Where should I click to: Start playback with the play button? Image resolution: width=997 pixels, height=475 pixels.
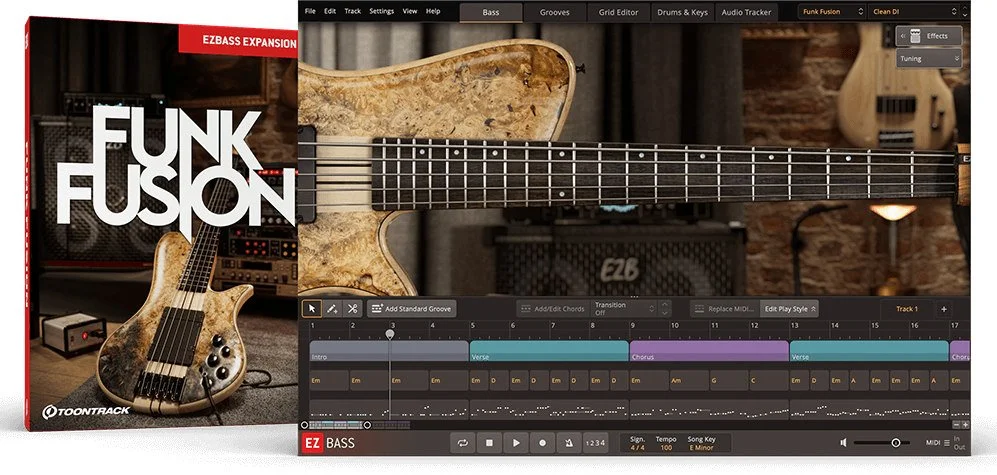point(516,443)
